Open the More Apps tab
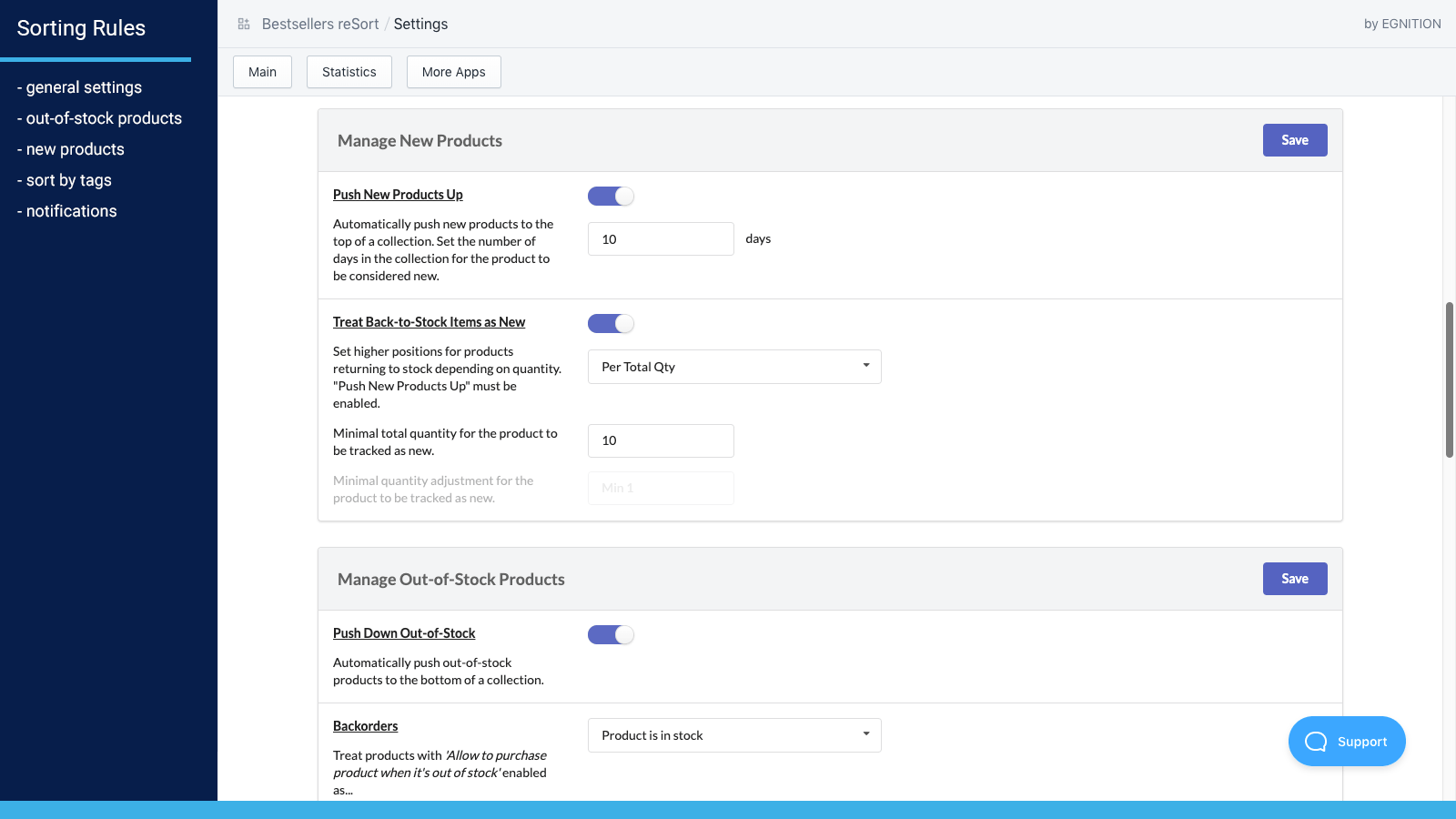Screen dimensions: 1456x819 (x=454, y=72)
